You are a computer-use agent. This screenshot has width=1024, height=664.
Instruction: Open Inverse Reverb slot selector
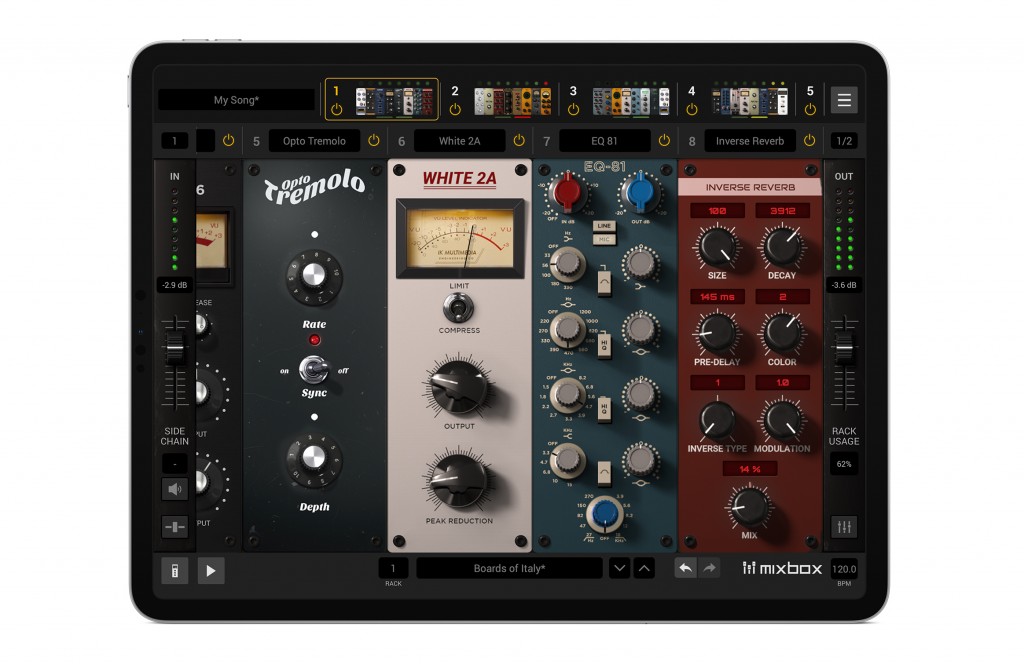(x=750, y=140)
